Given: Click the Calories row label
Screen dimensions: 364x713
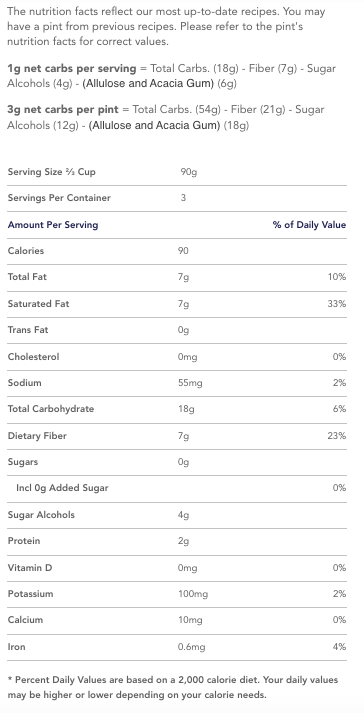Looking at the screenshot, I should point(26,251).
